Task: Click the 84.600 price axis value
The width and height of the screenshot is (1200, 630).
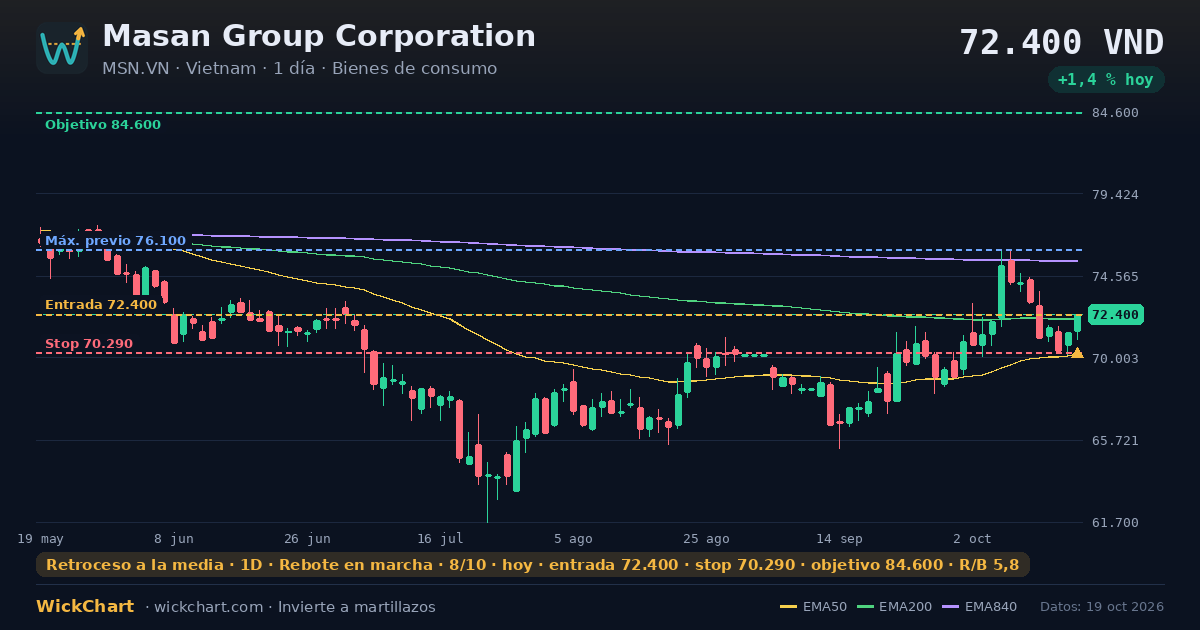Action: click(x=1115, y=113)
